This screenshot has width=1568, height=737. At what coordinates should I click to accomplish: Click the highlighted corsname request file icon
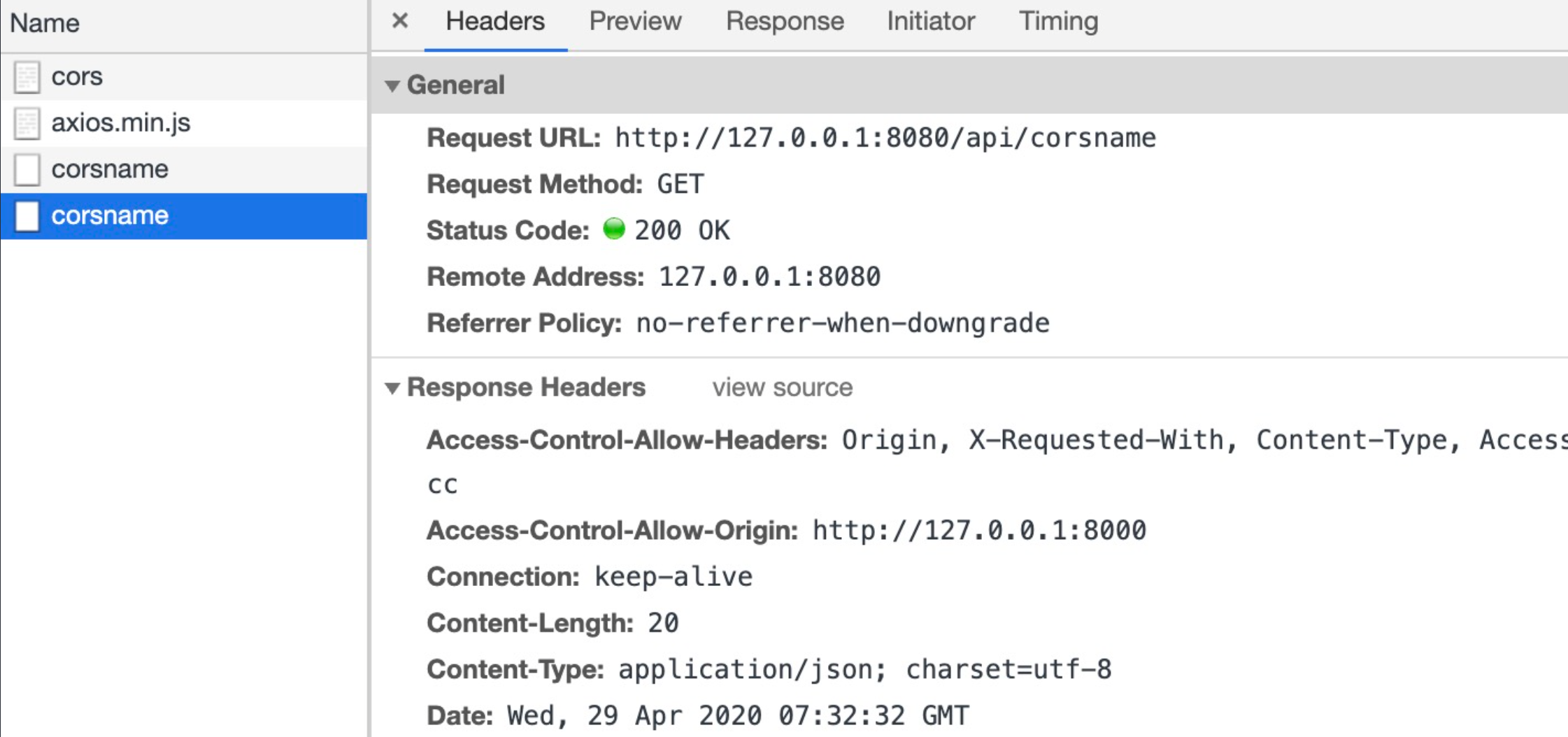pyautogui.click(x=27, y=215)
